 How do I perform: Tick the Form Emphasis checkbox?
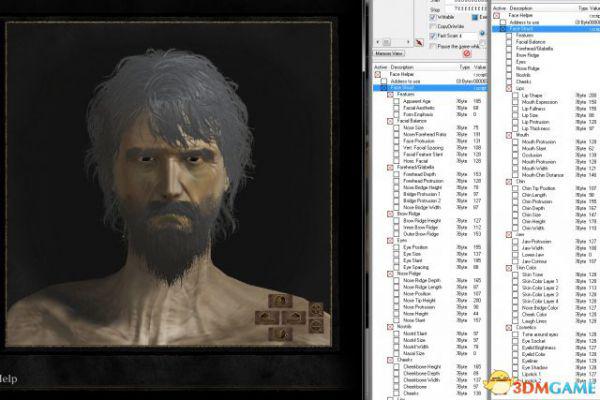[396, 114]
